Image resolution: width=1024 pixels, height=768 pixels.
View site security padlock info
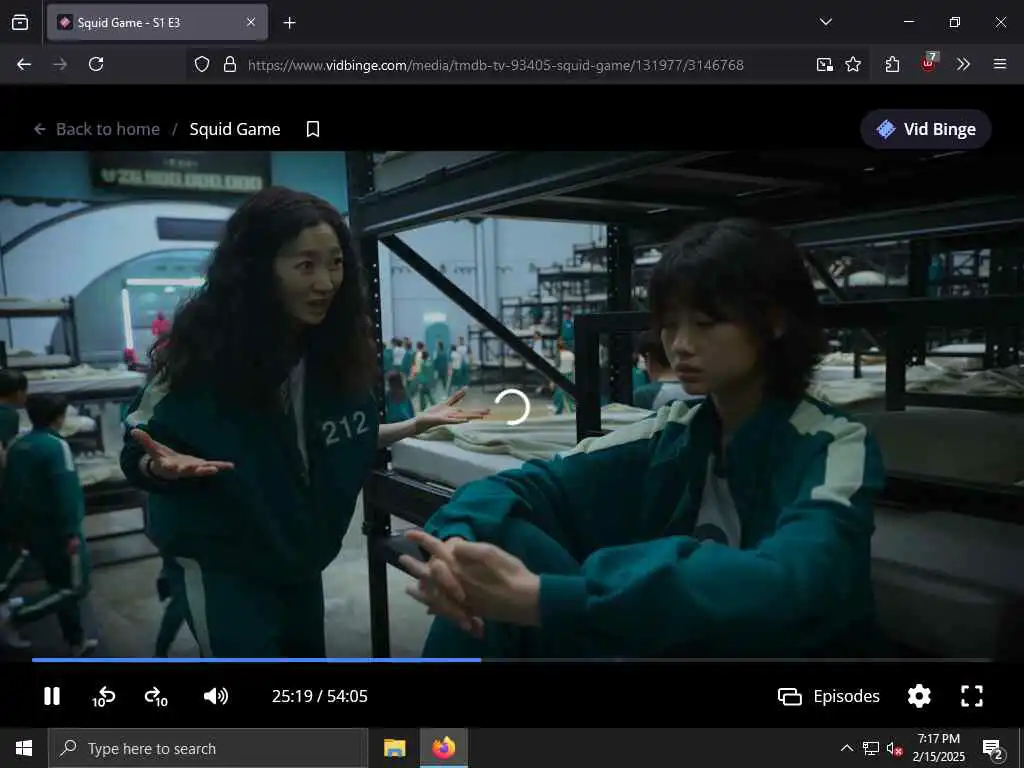coord(229,64)
